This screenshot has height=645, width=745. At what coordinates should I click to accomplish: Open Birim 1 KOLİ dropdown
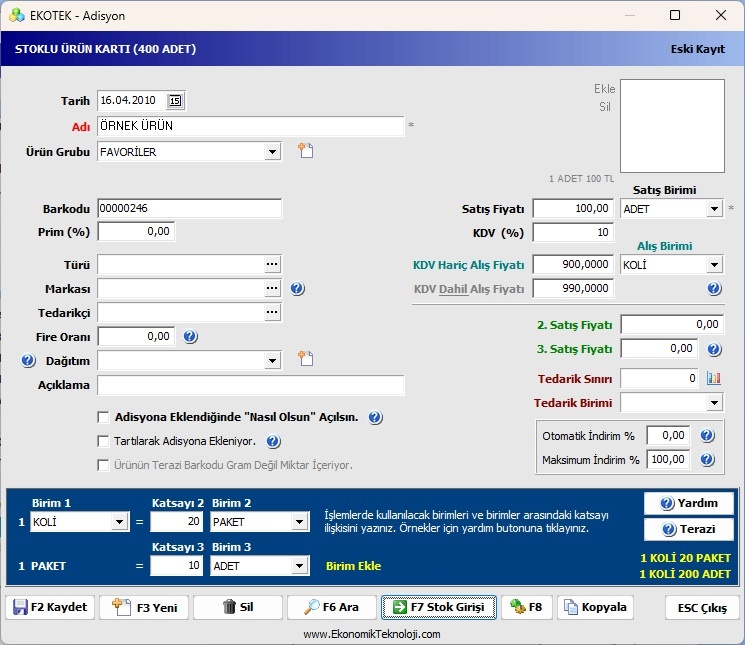coord(120,522)
